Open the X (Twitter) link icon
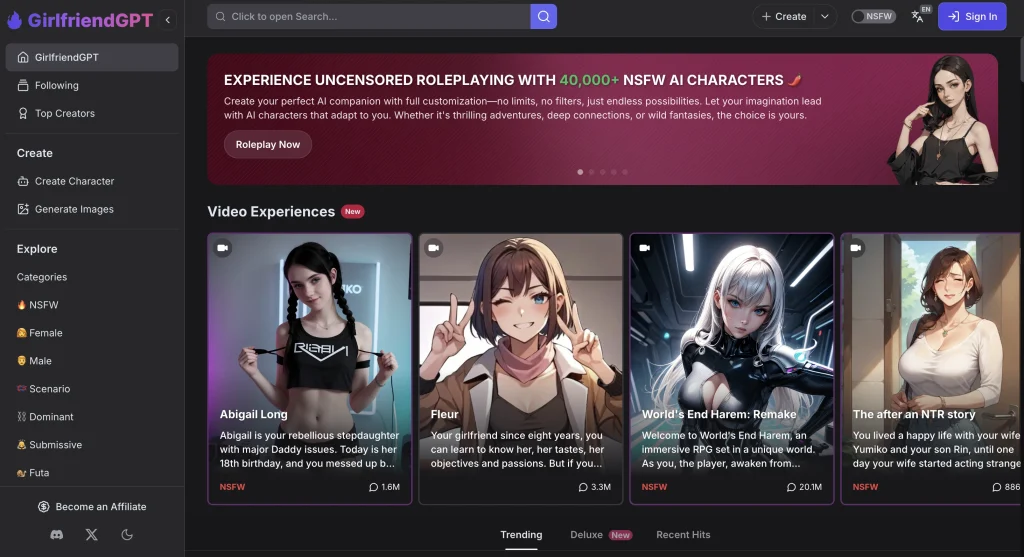 (91, 535)
